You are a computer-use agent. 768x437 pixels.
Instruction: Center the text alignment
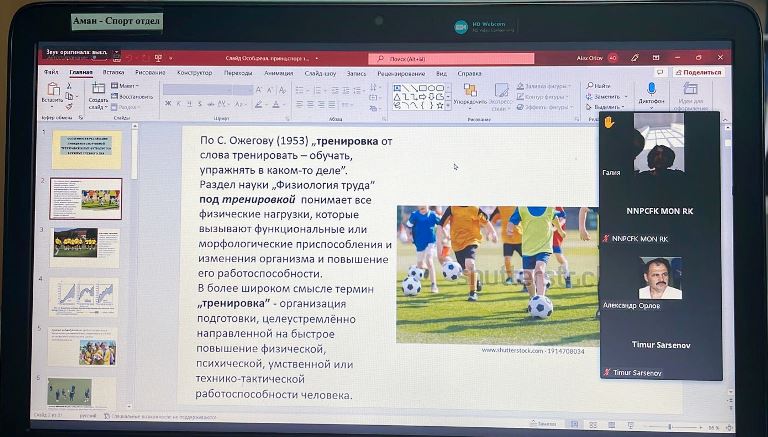(310, 104)
